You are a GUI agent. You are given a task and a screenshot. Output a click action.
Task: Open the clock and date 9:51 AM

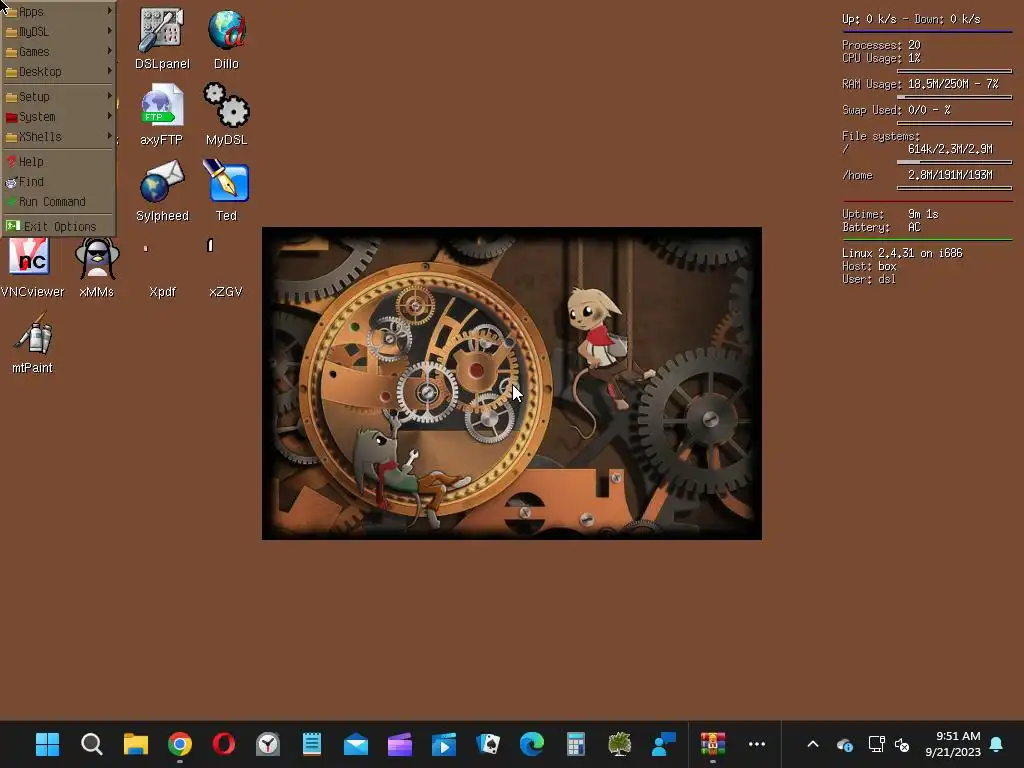[x=953, y=744]
